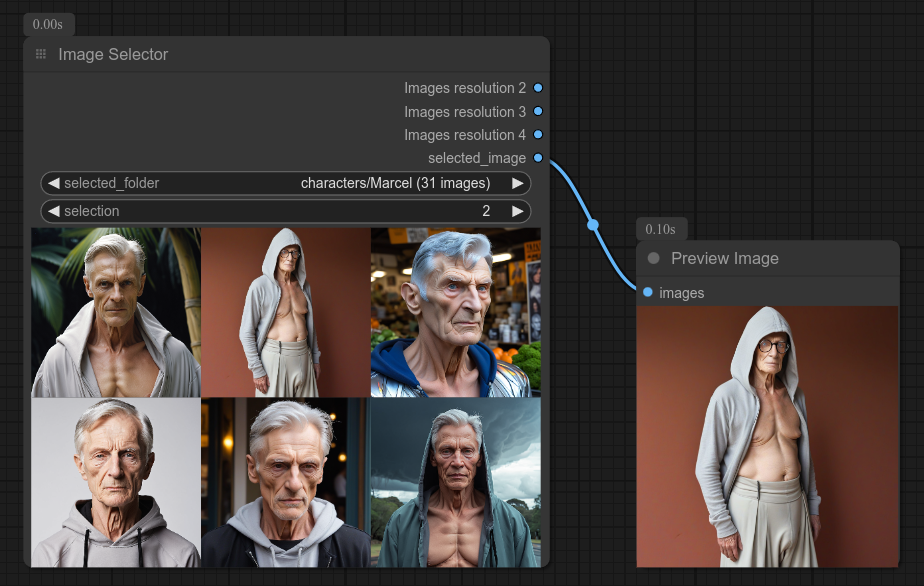The image size is (924, 586).
Task: Open the characters/Marcel folder dropdown
Action: 395,183
